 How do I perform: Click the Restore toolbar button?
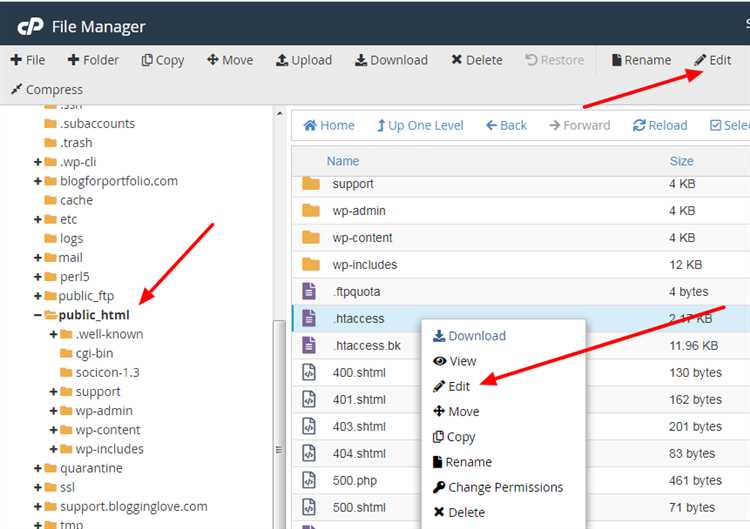pos(554,60)
